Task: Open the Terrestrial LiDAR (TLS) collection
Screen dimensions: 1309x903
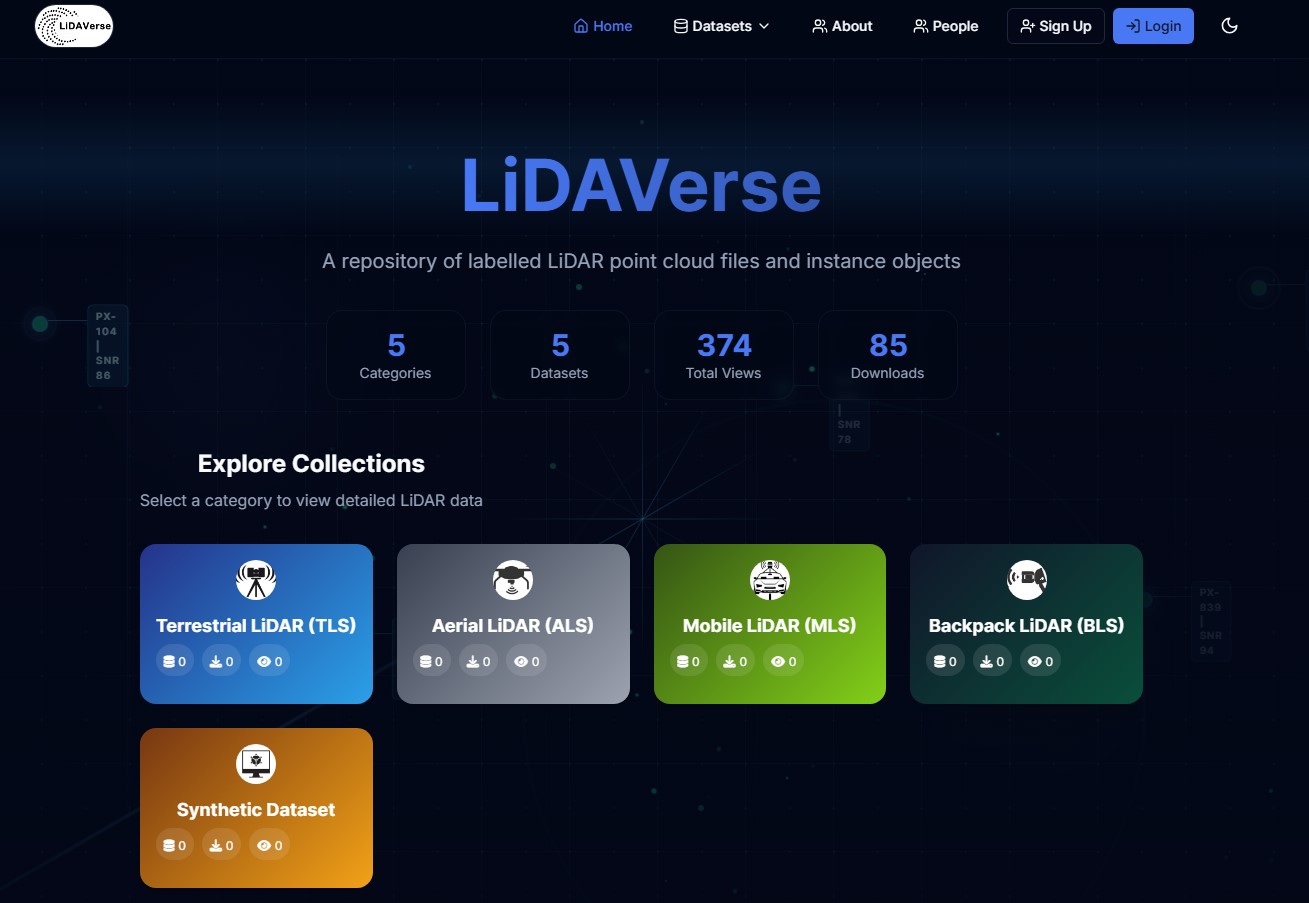Action: click(x=256, y=624)
